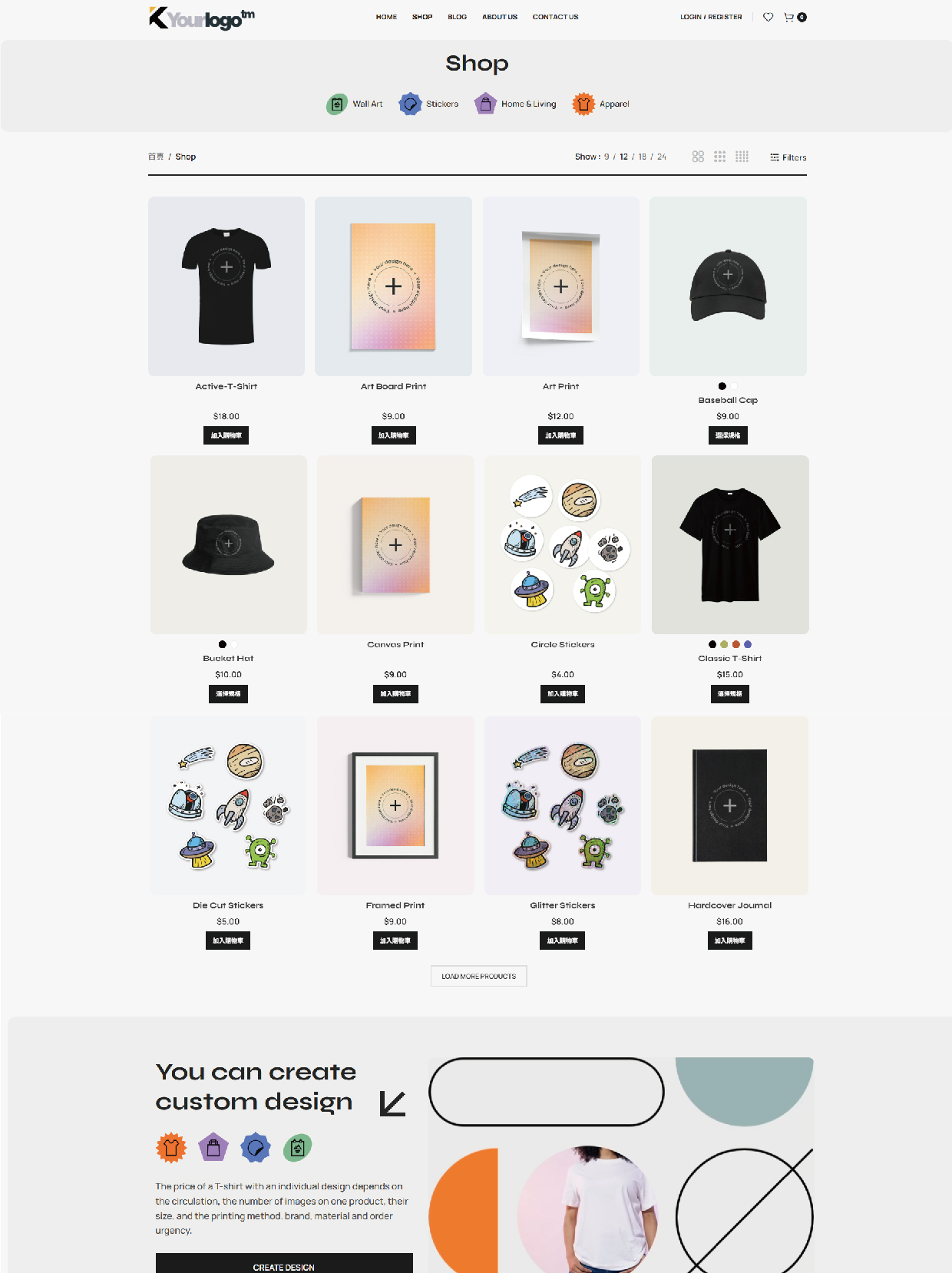Switch to two-column grid view
Screen dimensions: 952x1273
pos(698,157)
